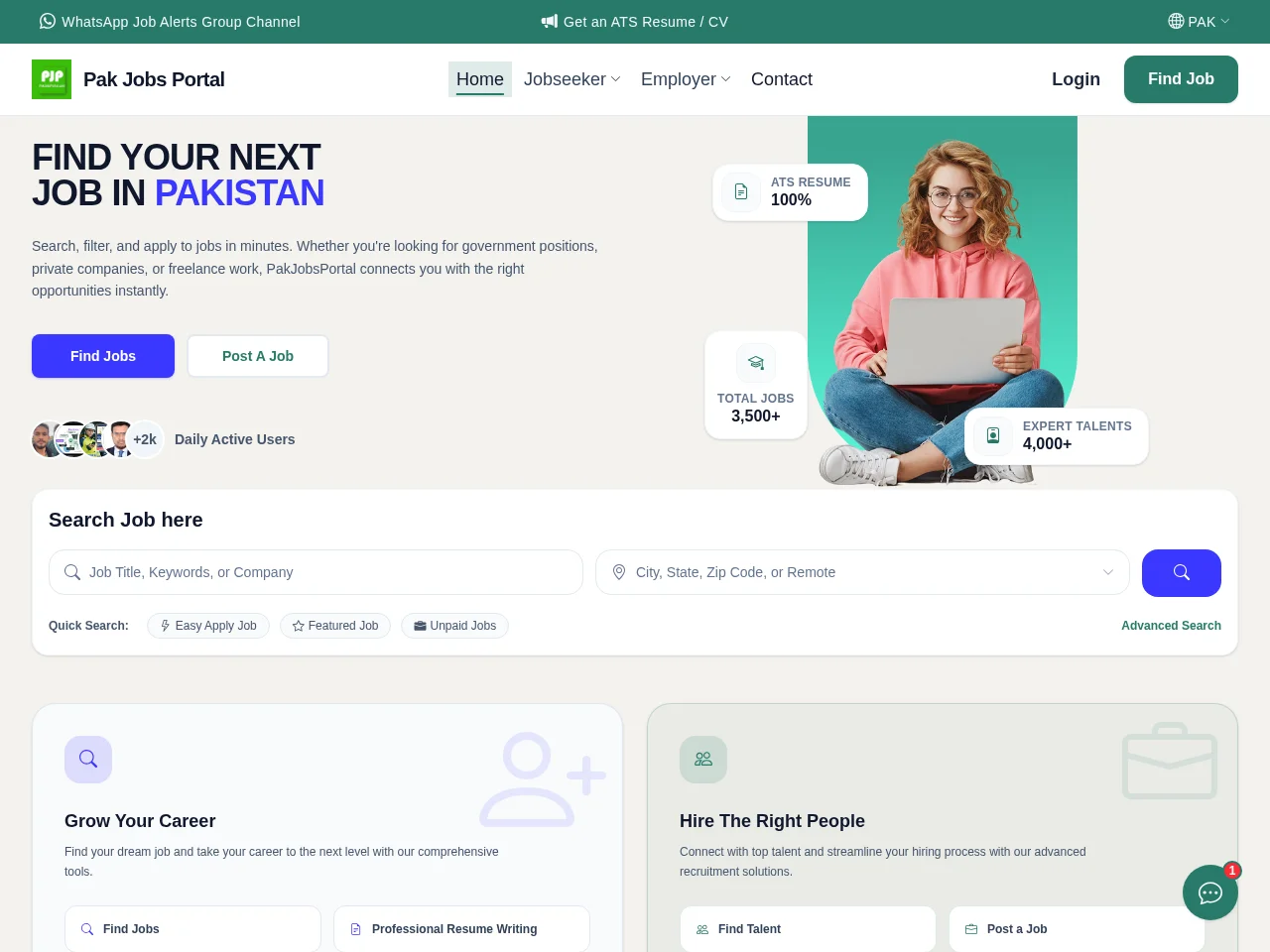Click the globe icon next to PAK
This screenshot has width=1270, height=952.
1176,21
